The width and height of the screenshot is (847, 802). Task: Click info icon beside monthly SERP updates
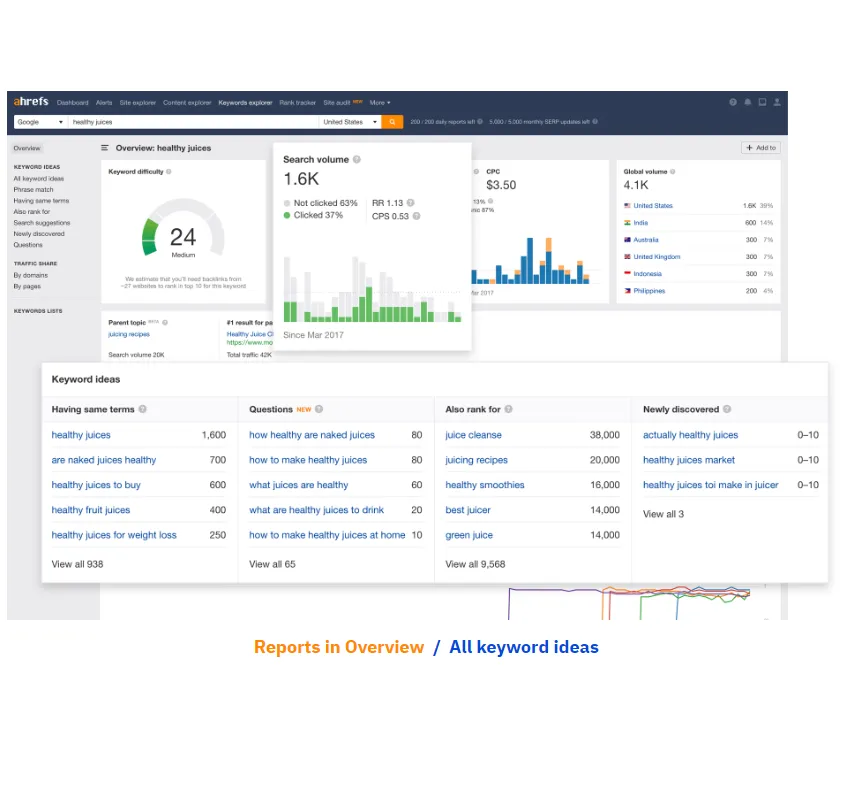(x=595, y=122)
